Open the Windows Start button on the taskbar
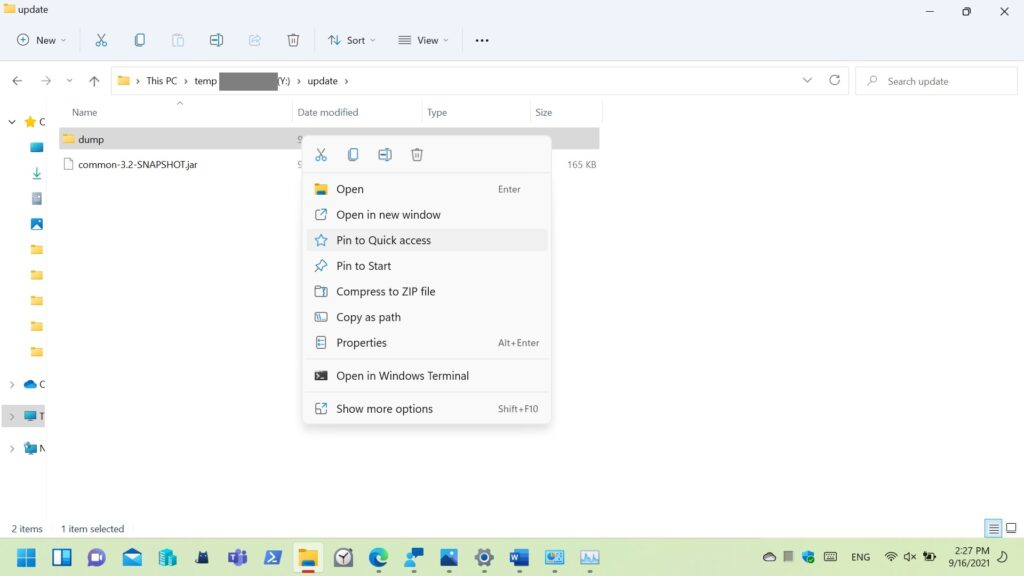The height and width of the screenshot is (576, 1024). (27, 557)
